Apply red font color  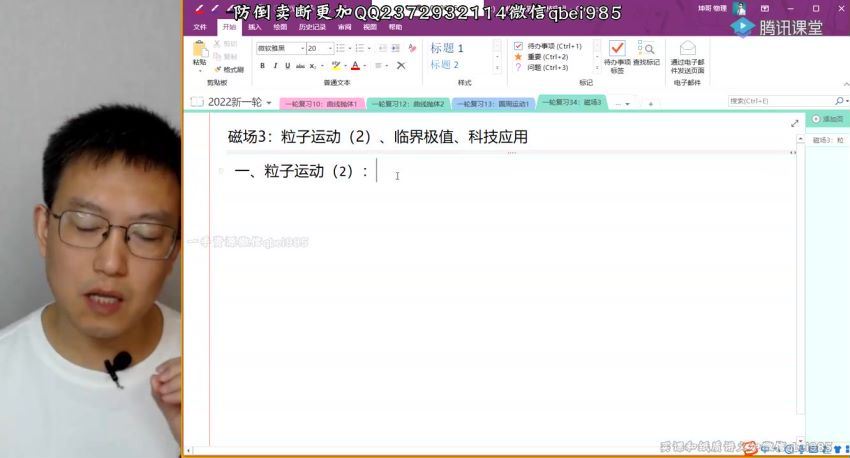tap(355, 66)
